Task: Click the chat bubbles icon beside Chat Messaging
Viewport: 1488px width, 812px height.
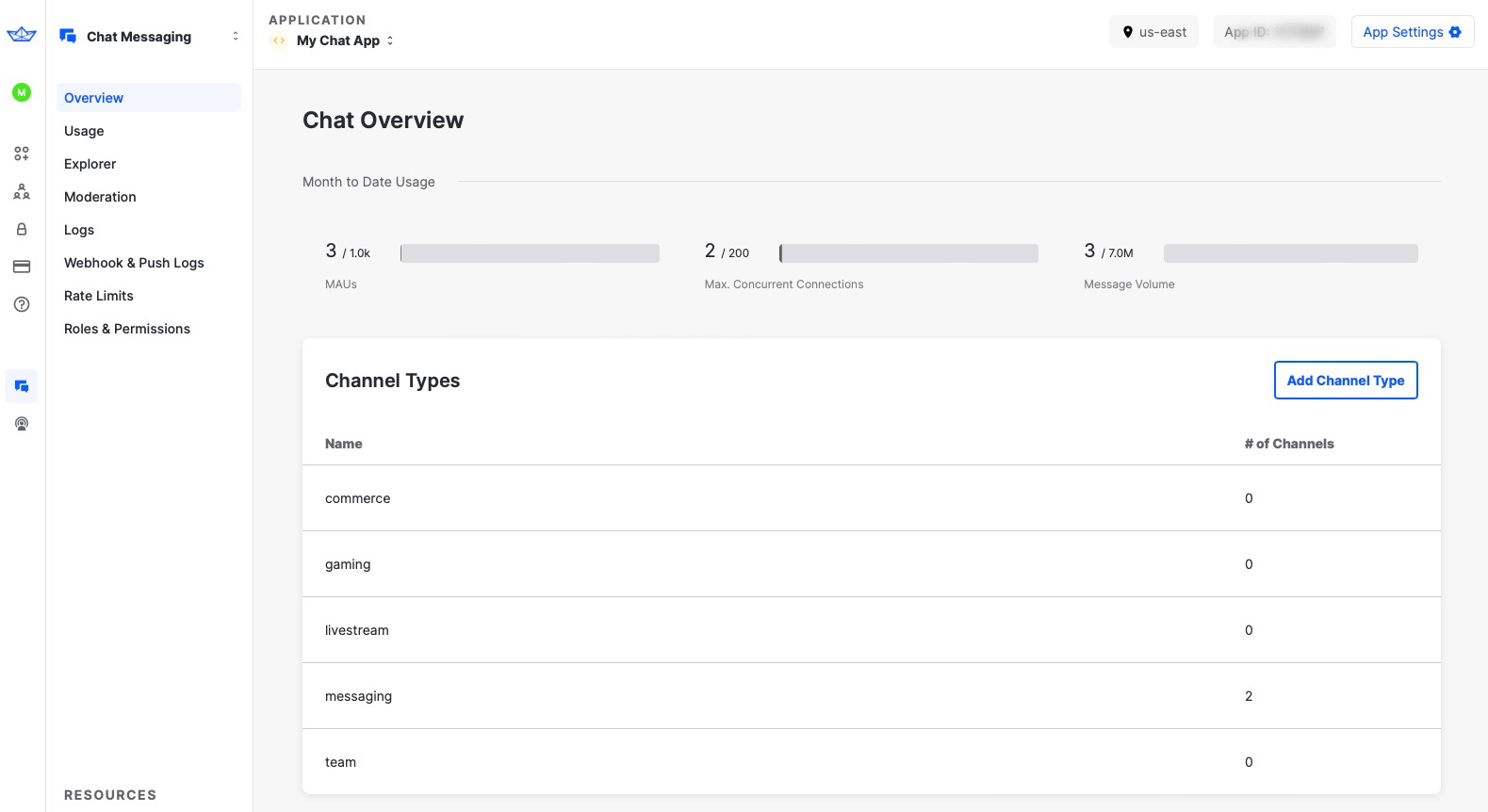Action: point(68,36)
